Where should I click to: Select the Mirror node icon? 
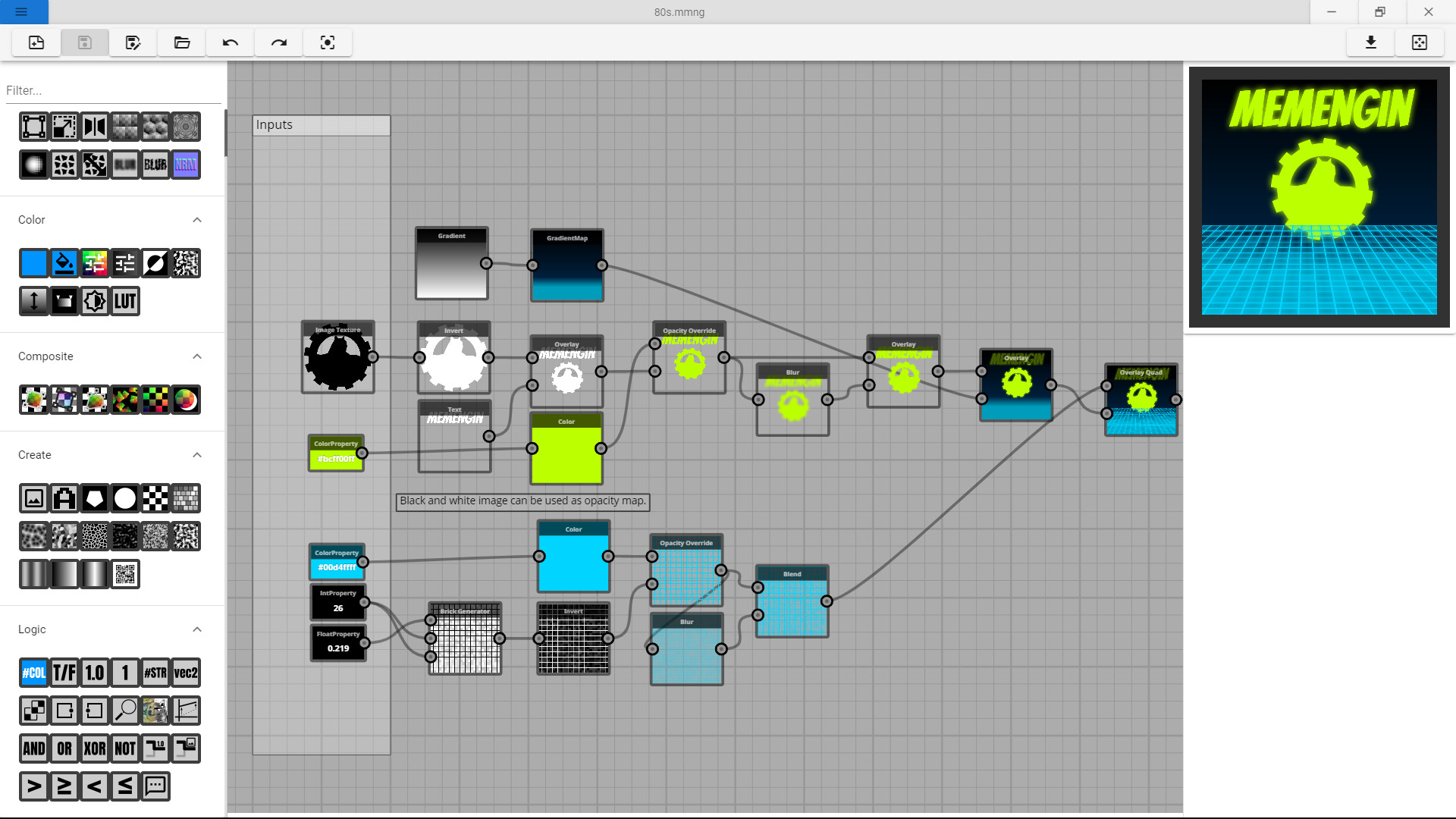point(95,127)
